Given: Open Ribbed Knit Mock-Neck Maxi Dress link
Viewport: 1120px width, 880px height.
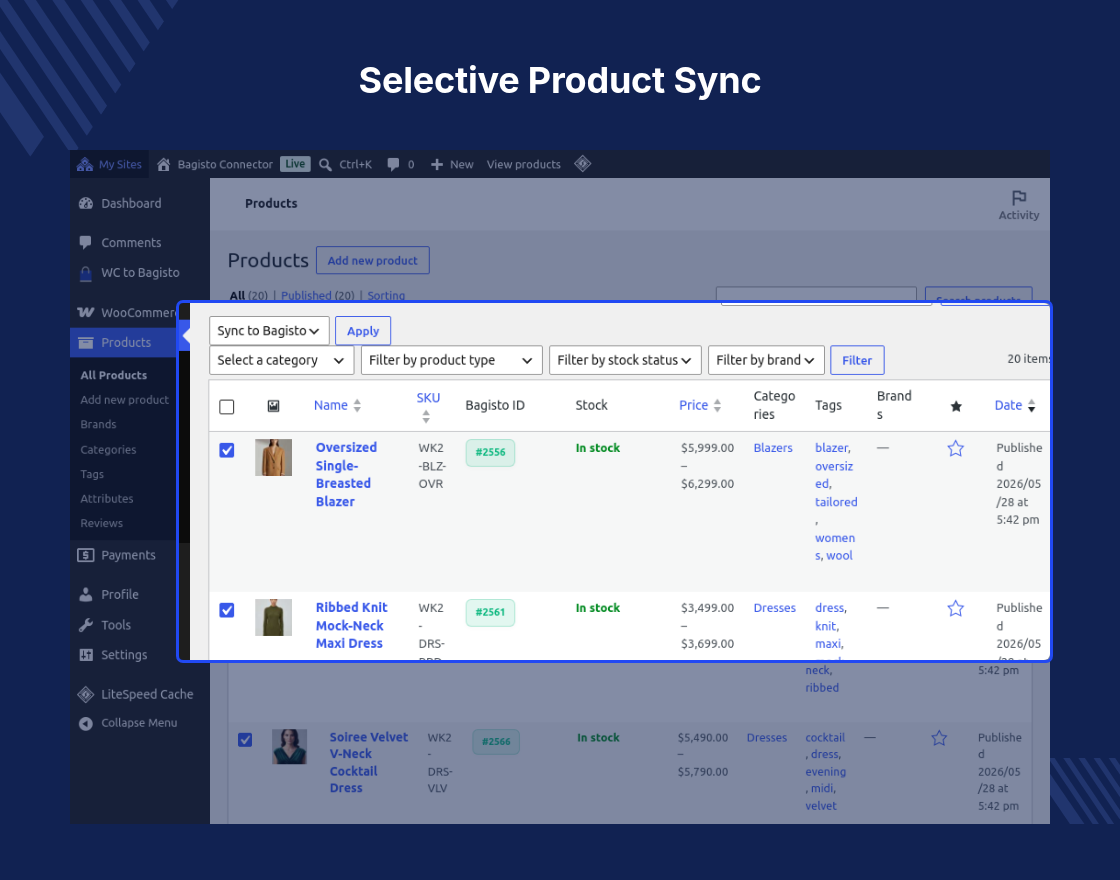Looking at the screenshot, I should tap(351, 625).
